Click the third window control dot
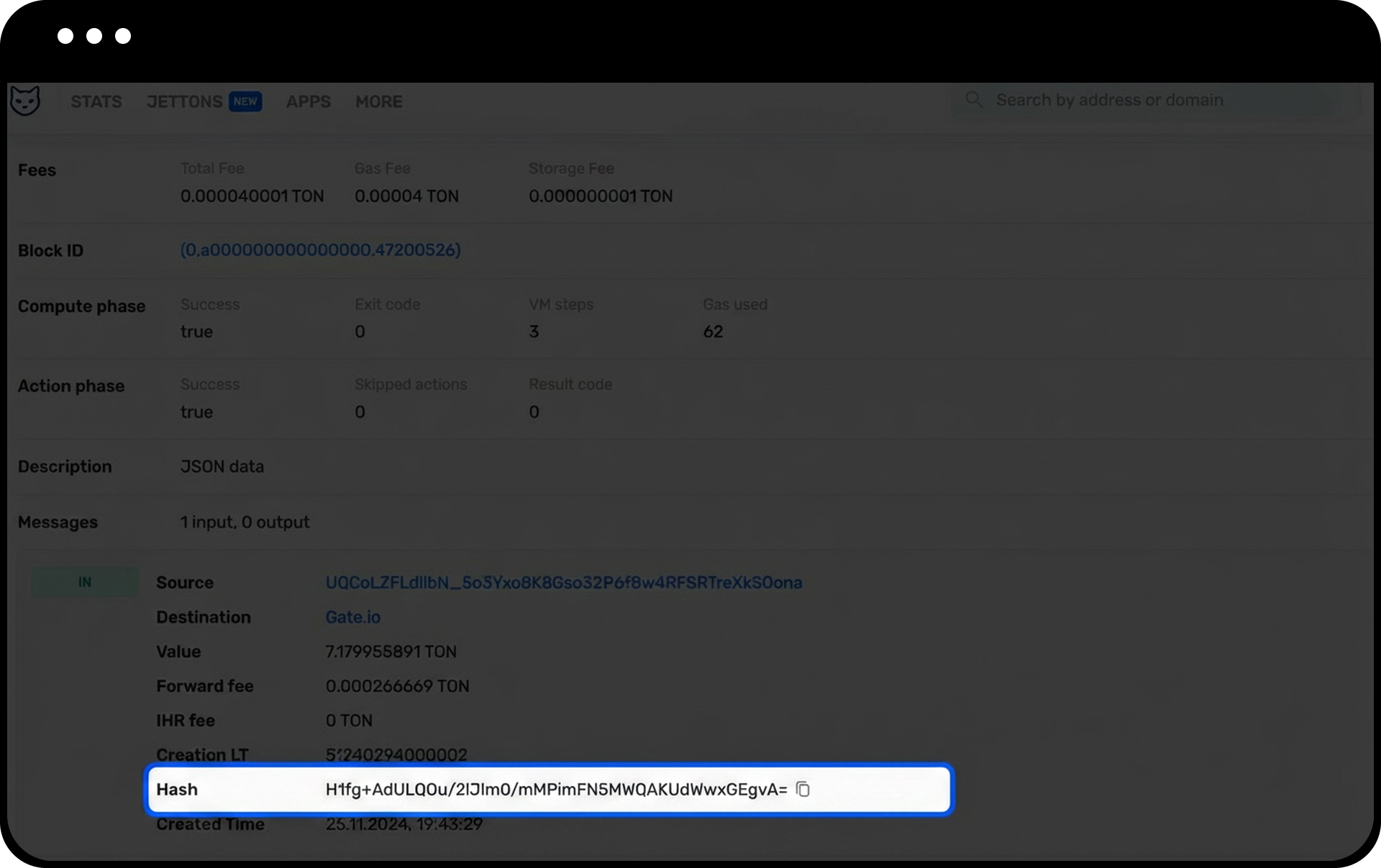 tap(123, 36)
